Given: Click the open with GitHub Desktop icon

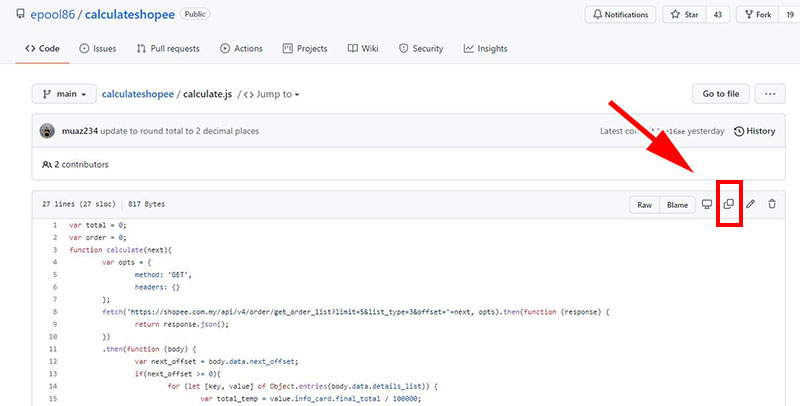Looking at the screenshot, I should 707,204.
